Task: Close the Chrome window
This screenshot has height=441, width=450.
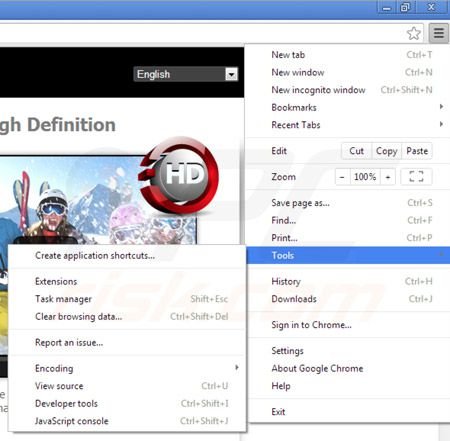Action: point(431,7)
